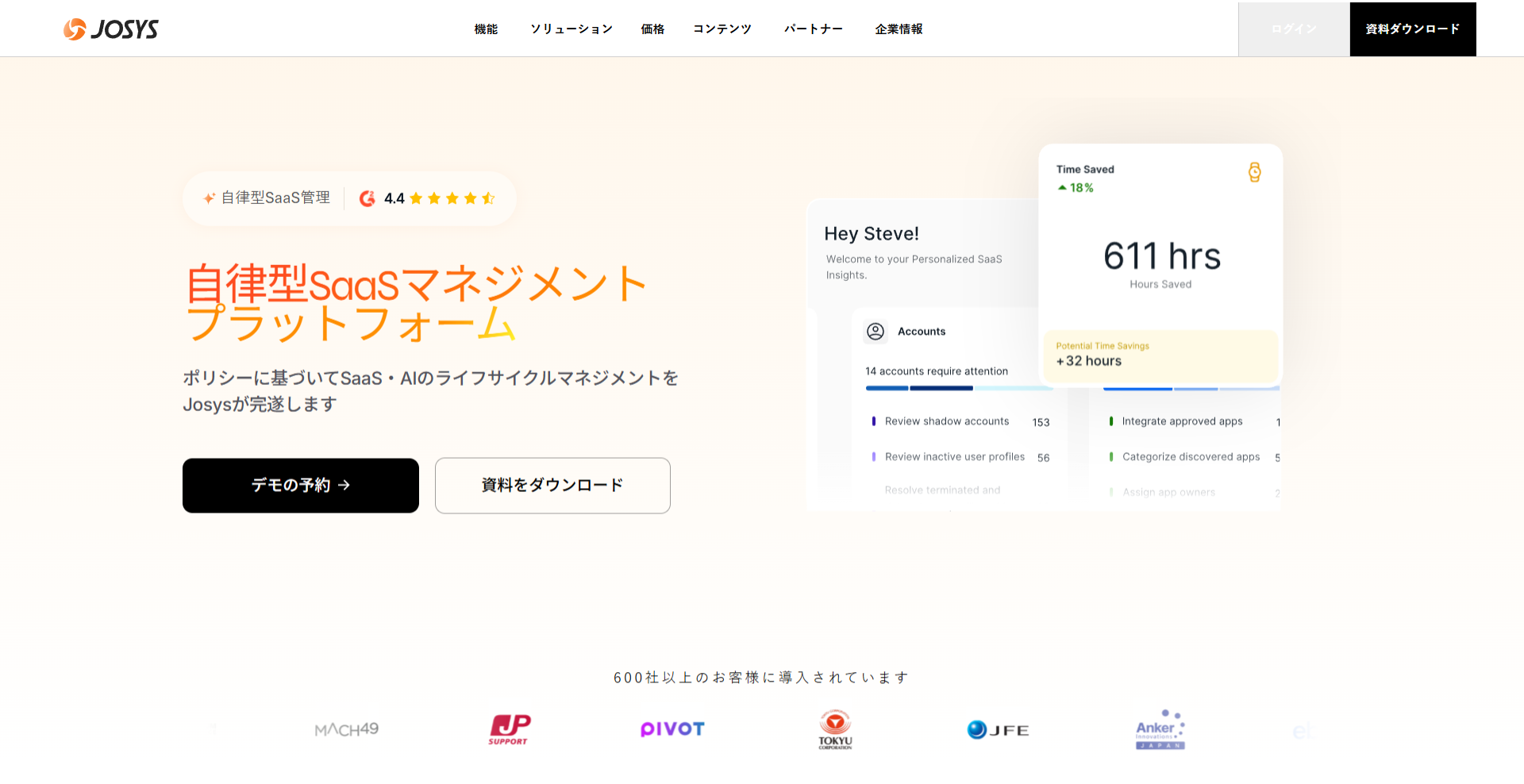Open the 企業情報 menu
Screen dimensions: 1524x784
[899, 29]
